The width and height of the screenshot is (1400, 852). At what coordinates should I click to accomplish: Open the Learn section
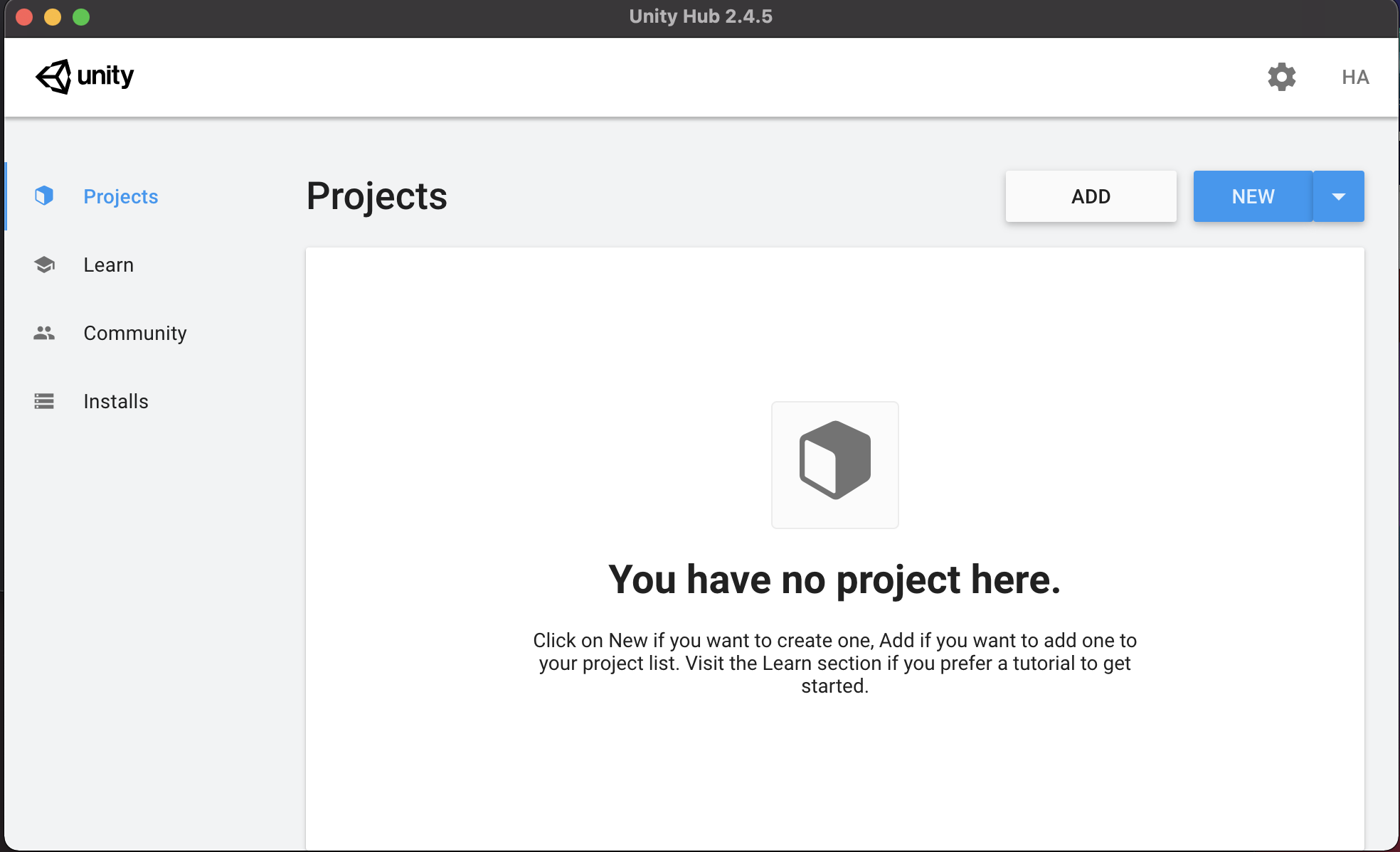(108, 264)
